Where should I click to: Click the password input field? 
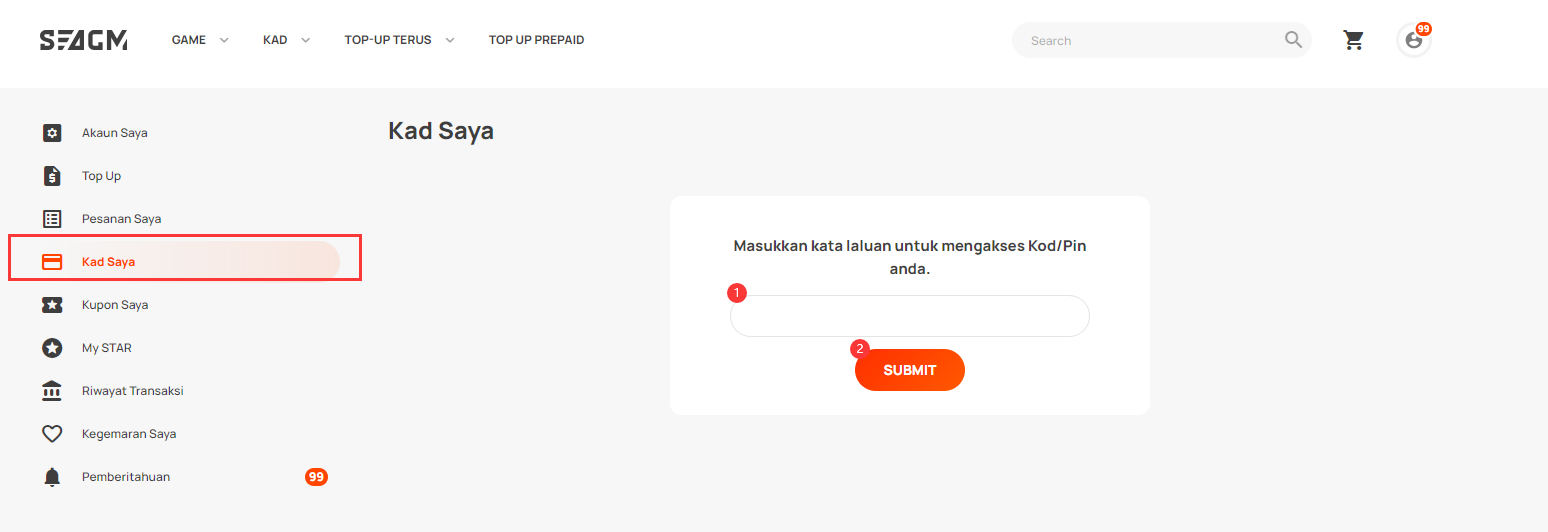910,316
